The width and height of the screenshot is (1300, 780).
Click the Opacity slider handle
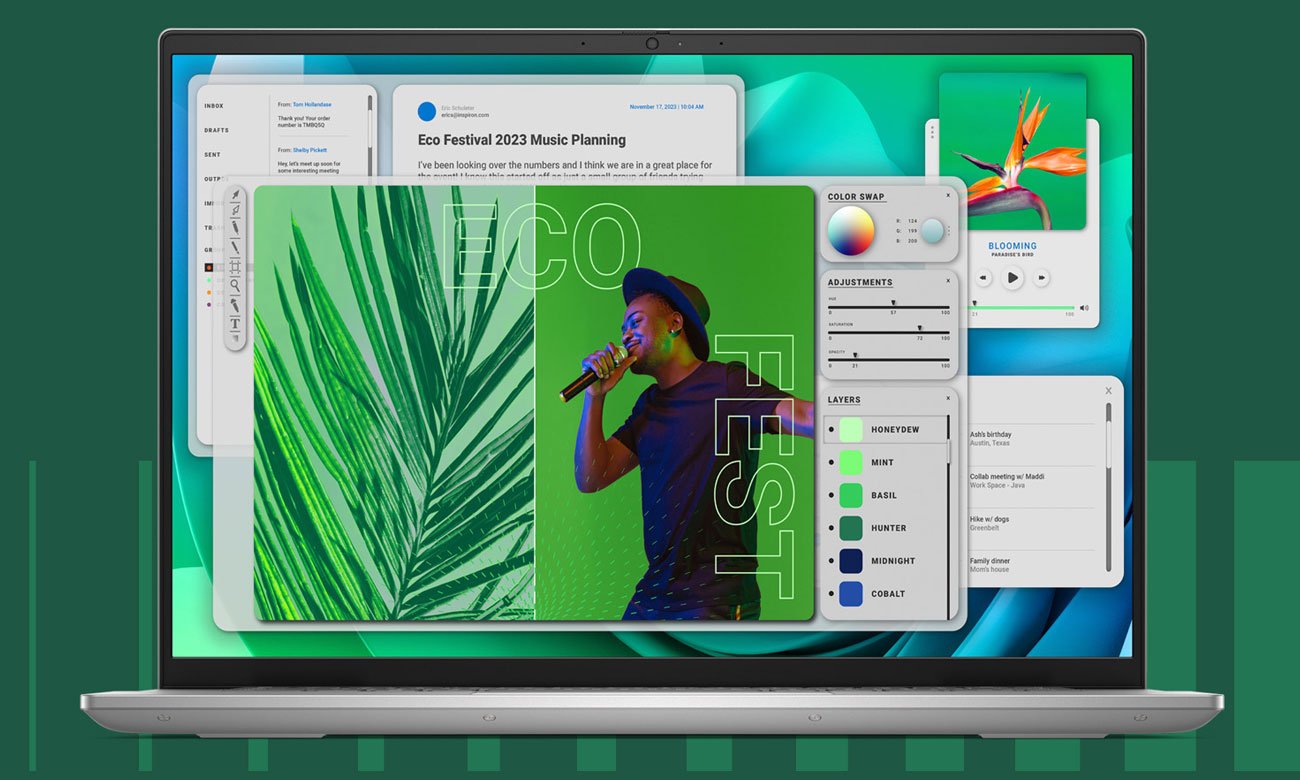click(x=855, y=355)
